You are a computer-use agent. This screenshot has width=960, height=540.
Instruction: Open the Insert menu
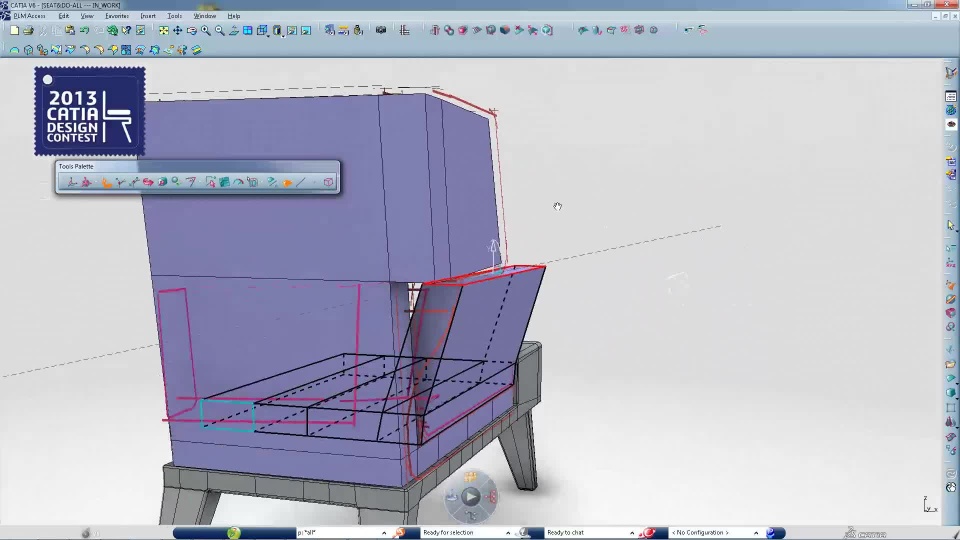pos(148,16)
